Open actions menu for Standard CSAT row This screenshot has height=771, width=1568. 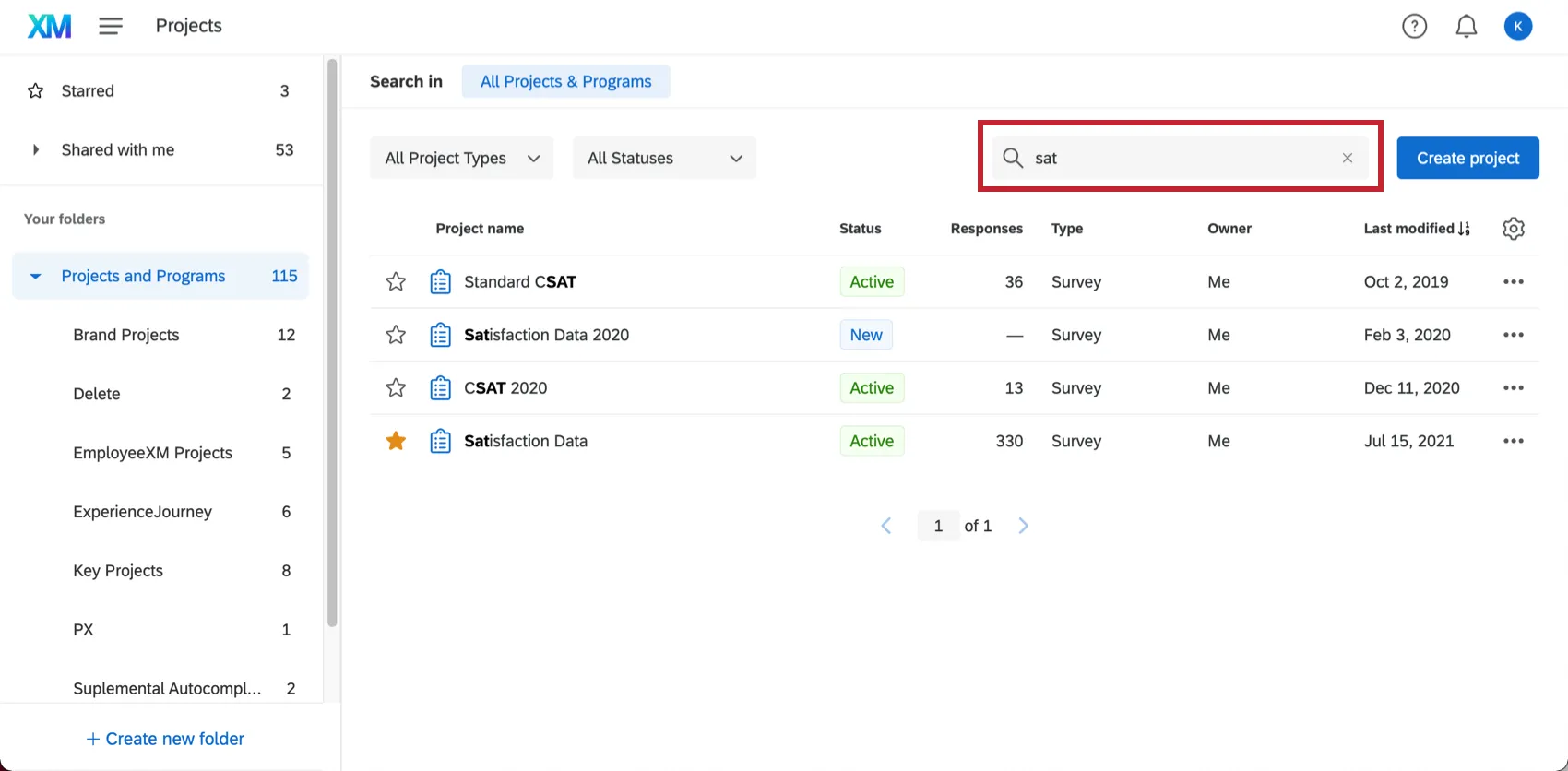[1513, 282]
